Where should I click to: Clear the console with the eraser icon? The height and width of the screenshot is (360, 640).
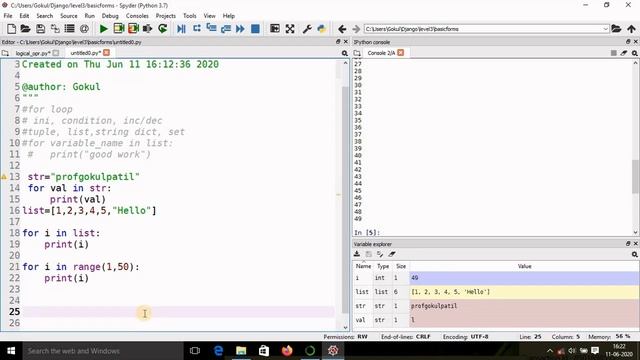[624, 53]
